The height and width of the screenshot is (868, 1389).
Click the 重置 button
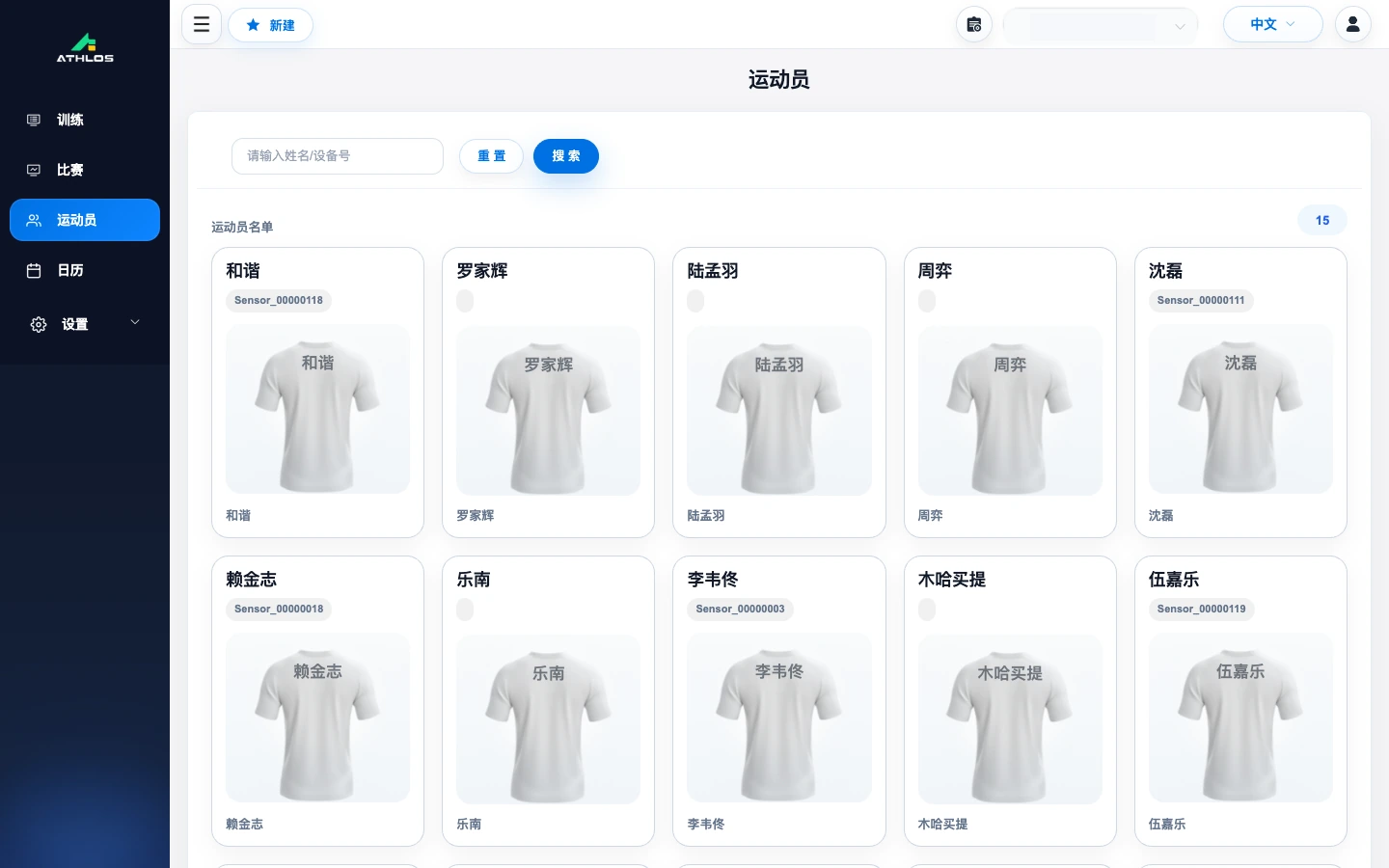coord(491,156)
